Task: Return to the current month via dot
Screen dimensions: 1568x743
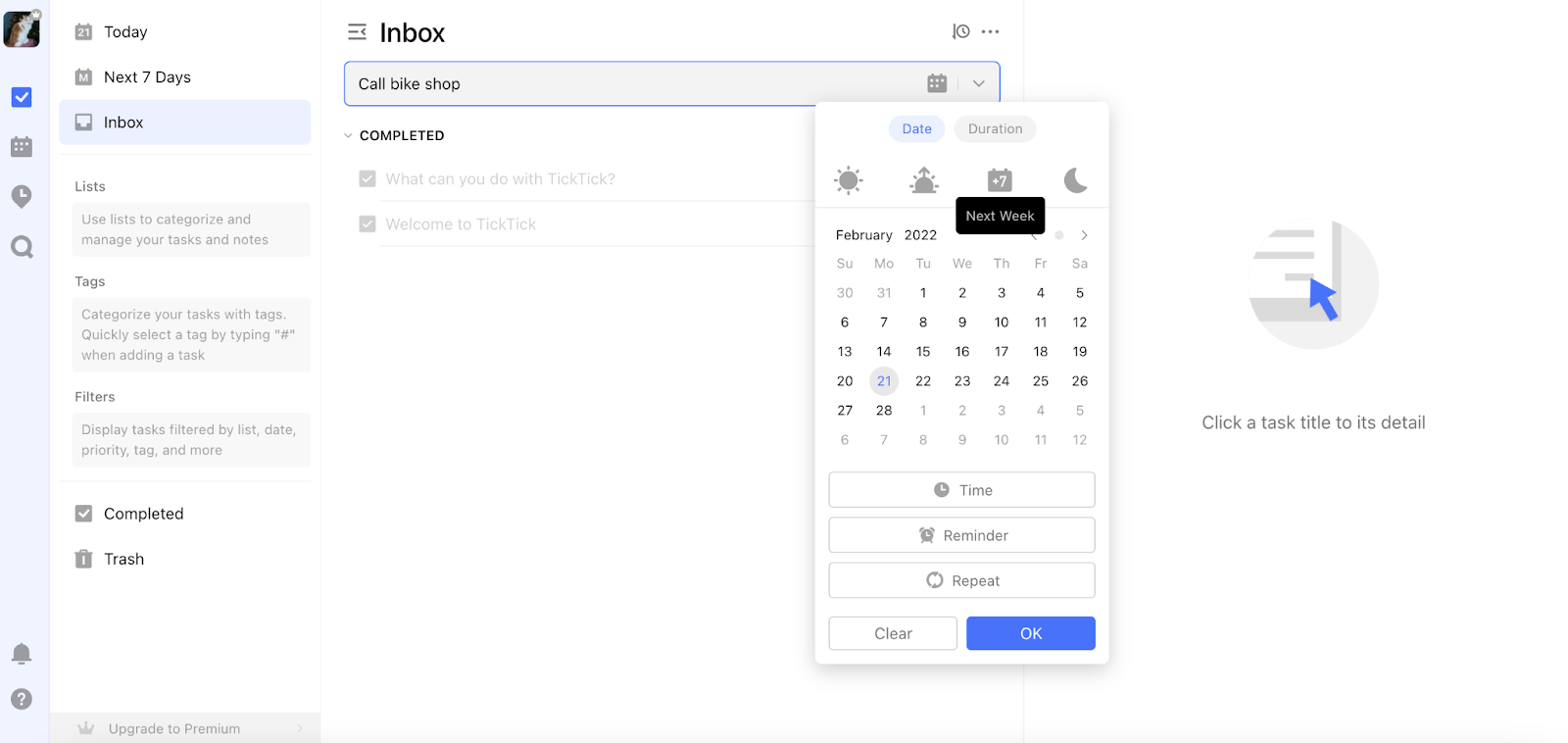Action: pyautogui.click(x=1059, y=235)
